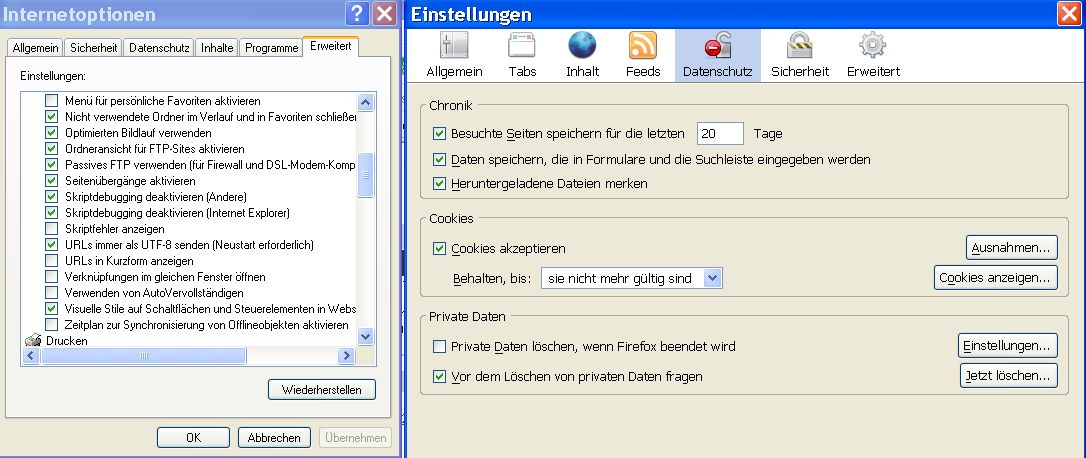Click the Wiederherstellen button
The height and width of the screenshot is (458, 1086).
point(321,389)
